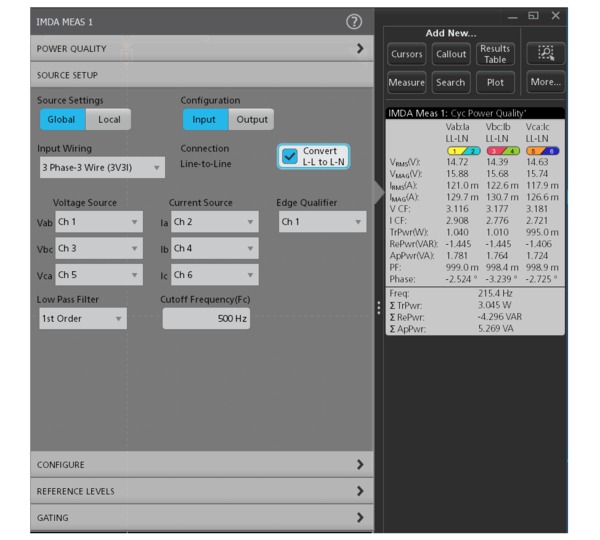Click the vertical dots panel divider handle
600x540 pixels.
(x=379, y=308)
